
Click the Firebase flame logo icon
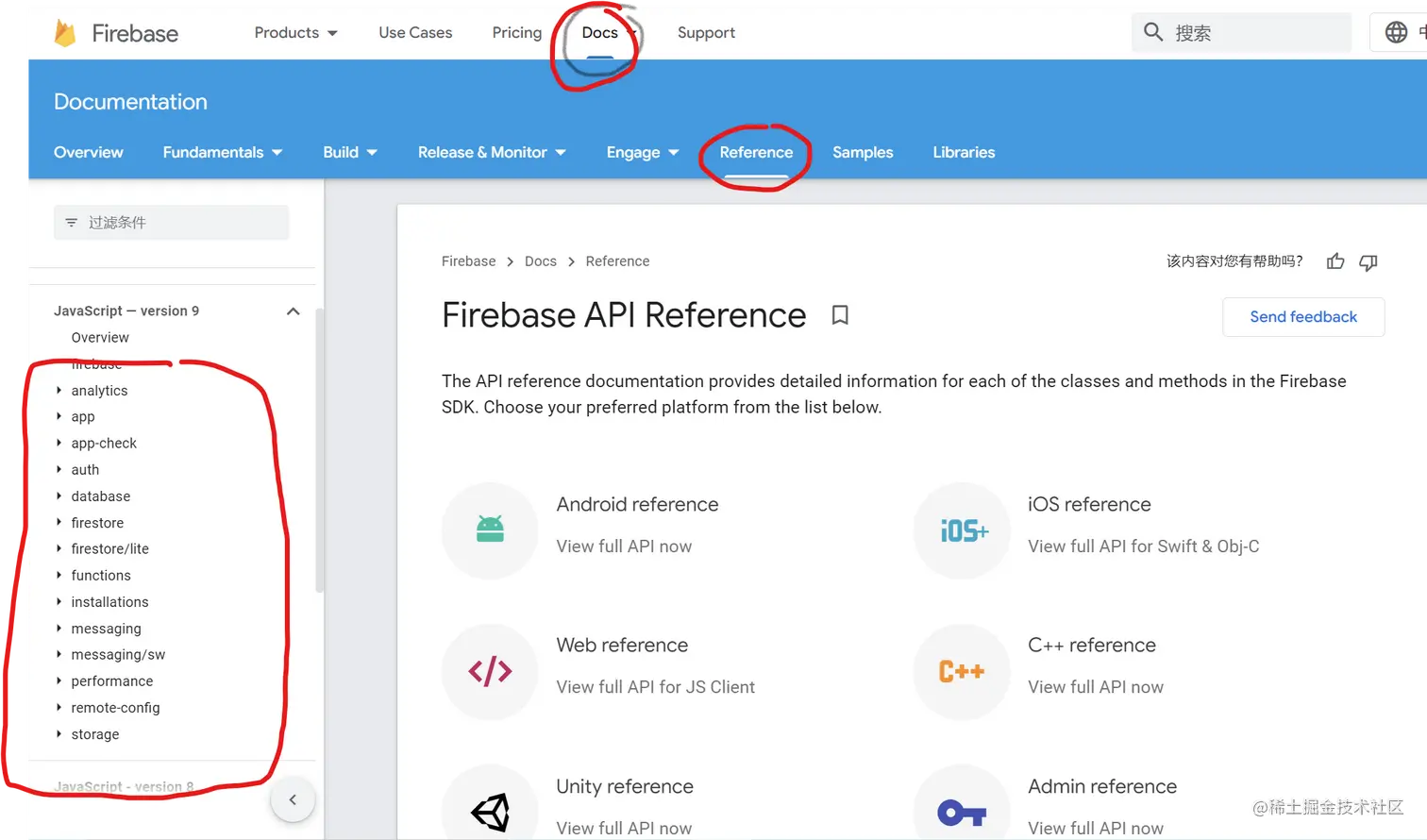coord(65,33)
